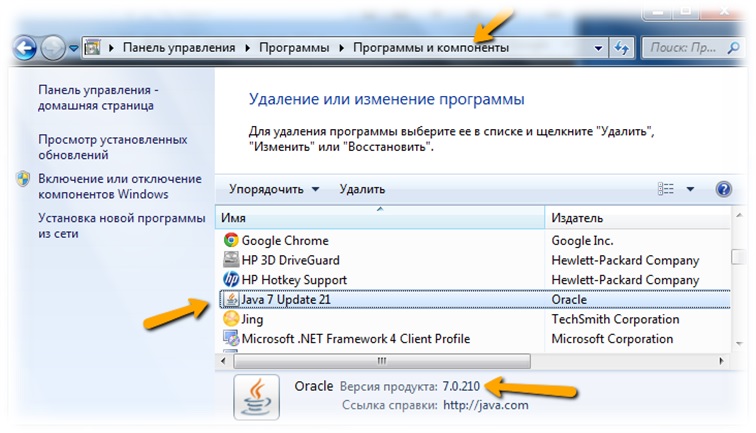Open Просмотр установленных обновлений link

click(112, 147)
